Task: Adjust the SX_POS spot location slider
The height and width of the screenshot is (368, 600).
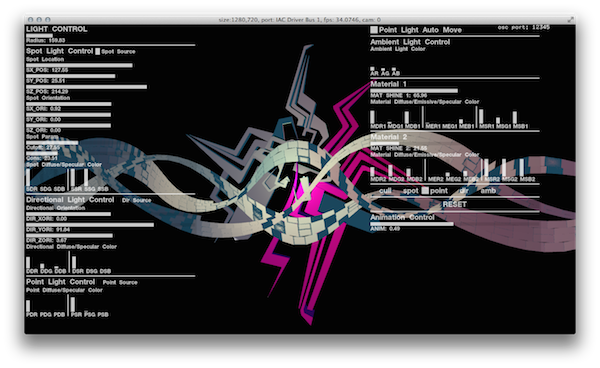Action: pos(79,65)
